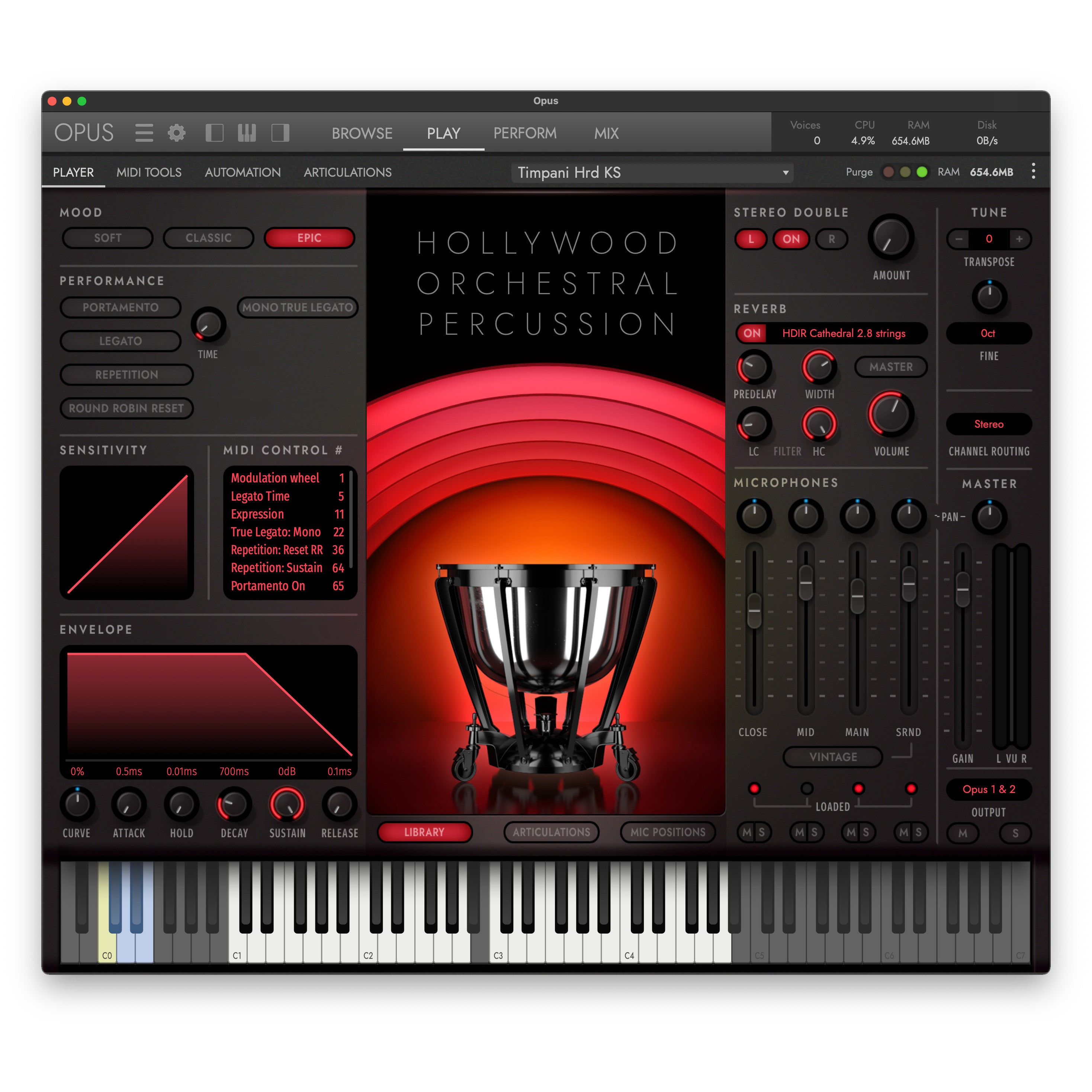Click the Mic Positions button
This screenshot has width=1092, height=1092.
pyautogui.click(x=668, y=832)
